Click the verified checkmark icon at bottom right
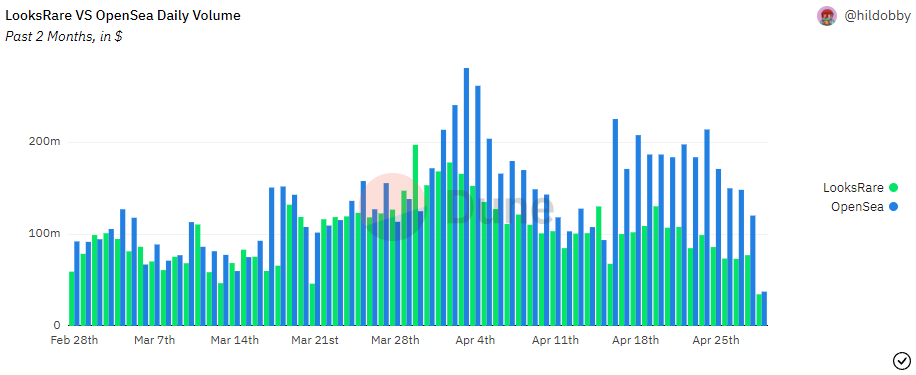The image size is (916, 375). [901, 360]
